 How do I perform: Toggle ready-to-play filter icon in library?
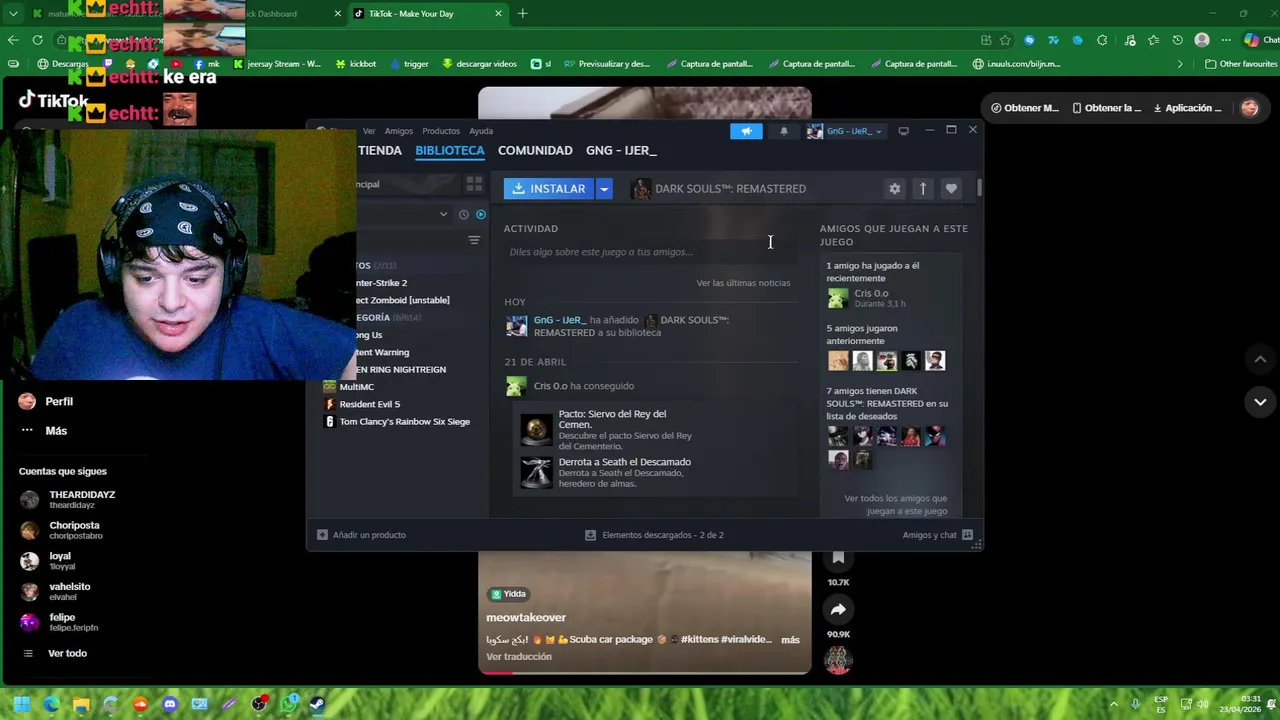(481, 214)
